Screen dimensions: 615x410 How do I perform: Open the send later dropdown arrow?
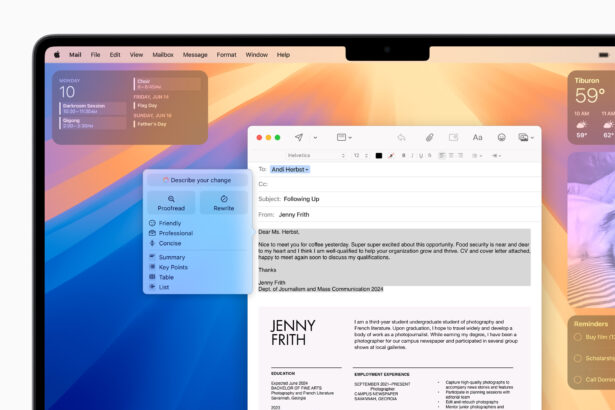tap(315, 138)
